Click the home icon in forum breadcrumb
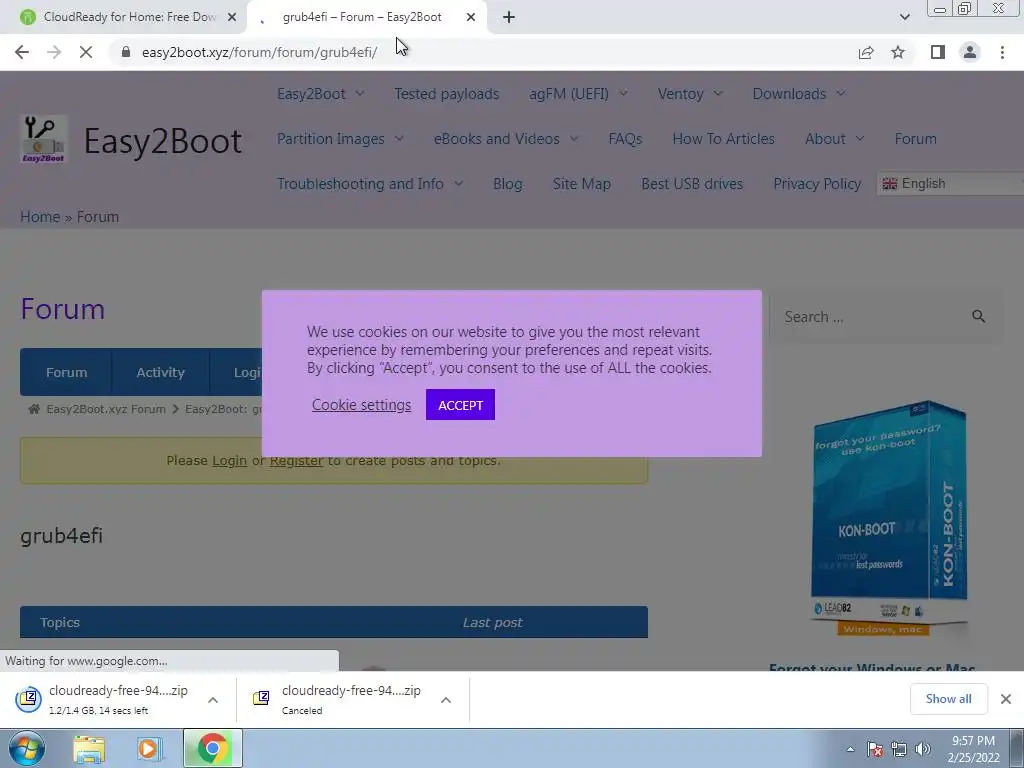 34,409
